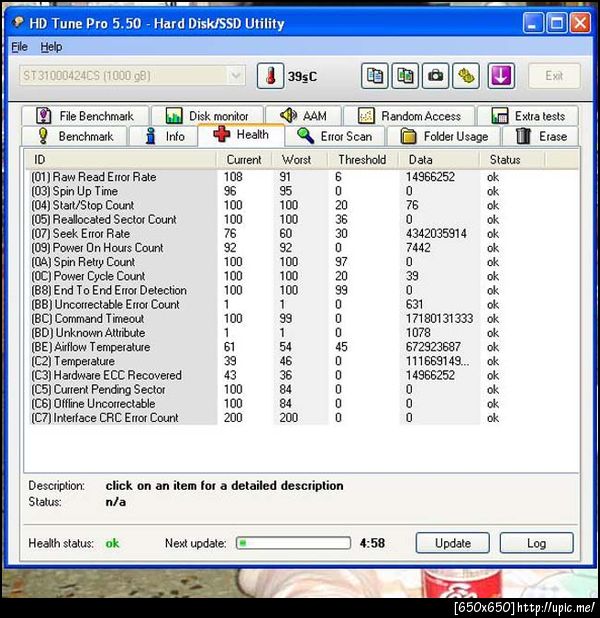The height and width of the screenshot is (618, 600).
Task: Click the Next update progress bar
Action: (x=293, y=543)
